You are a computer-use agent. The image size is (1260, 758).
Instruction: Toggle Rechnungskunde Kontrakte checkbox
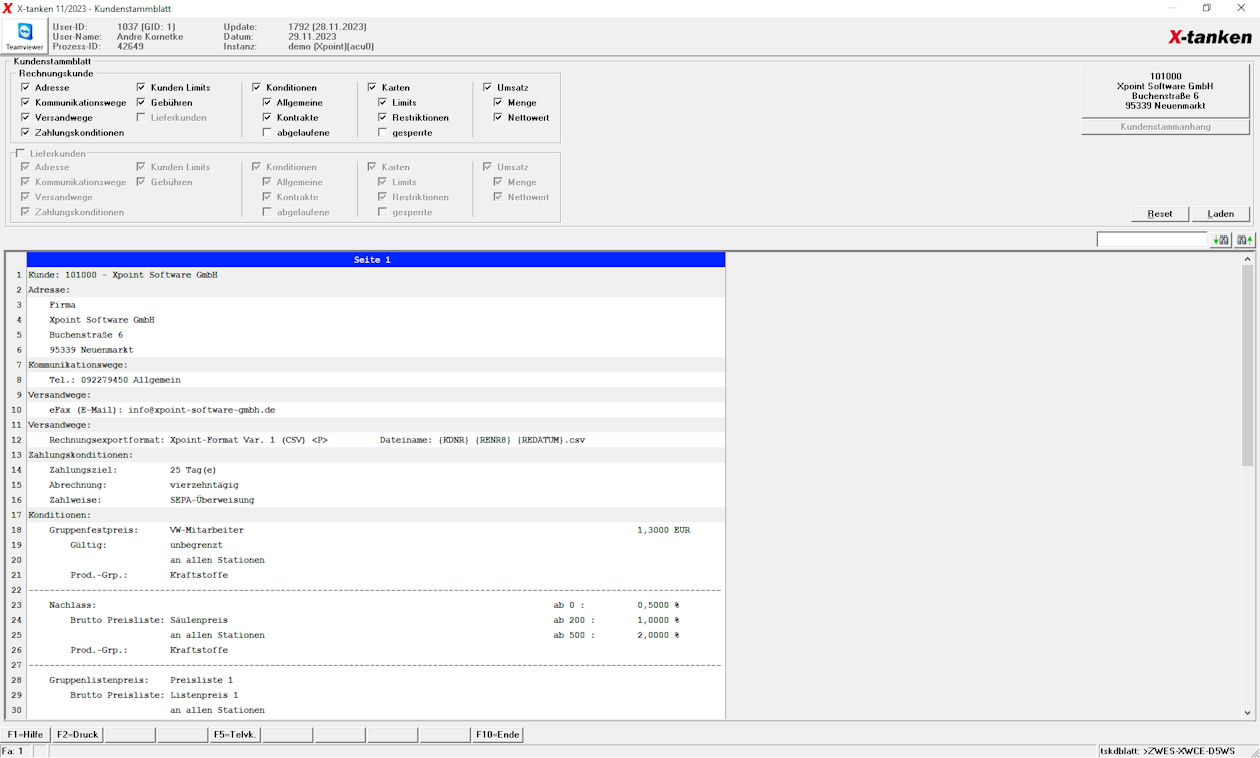click(x=268, y=118)
